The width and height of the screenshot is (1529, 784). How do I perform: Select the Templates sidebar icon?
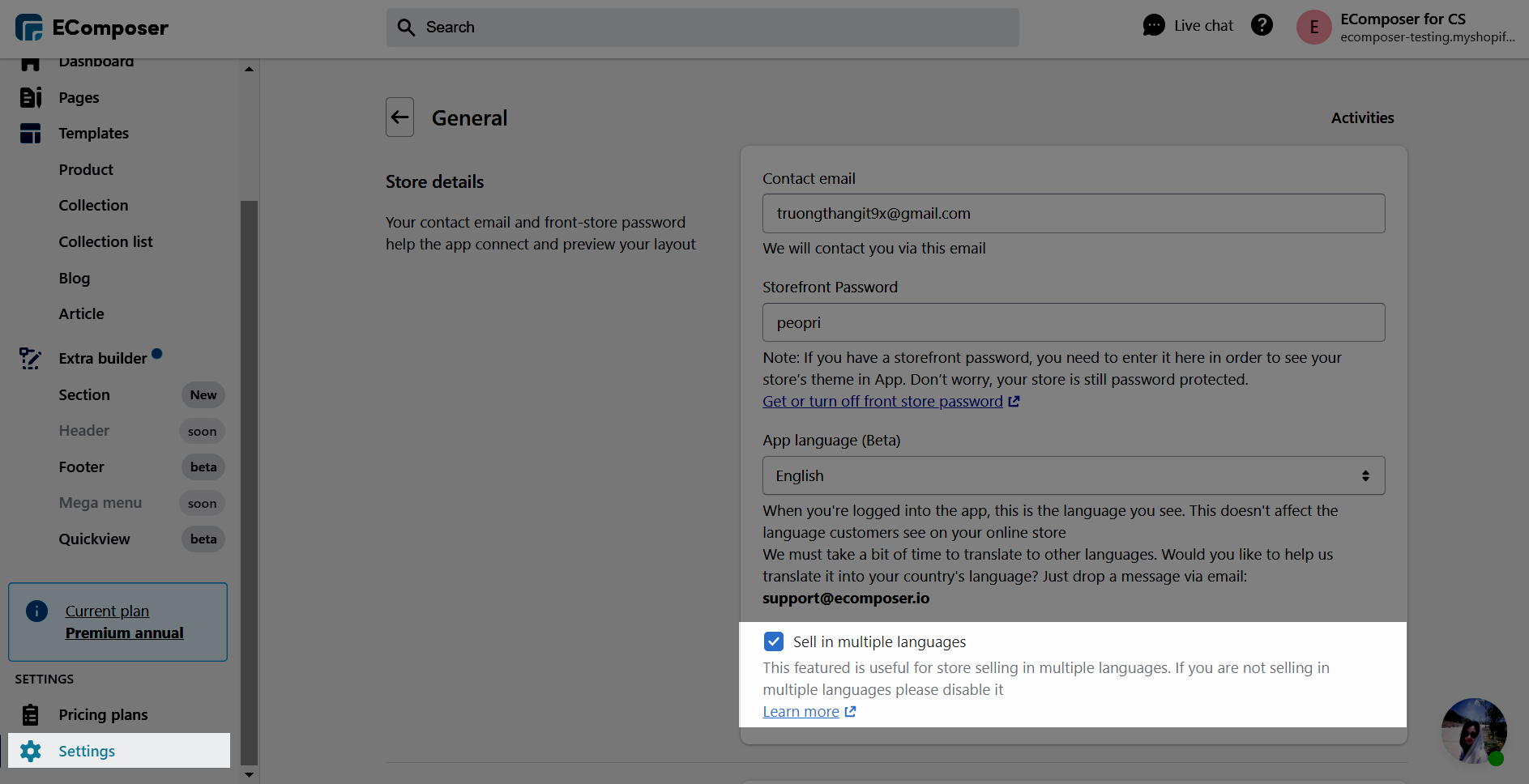pos(30,133)
